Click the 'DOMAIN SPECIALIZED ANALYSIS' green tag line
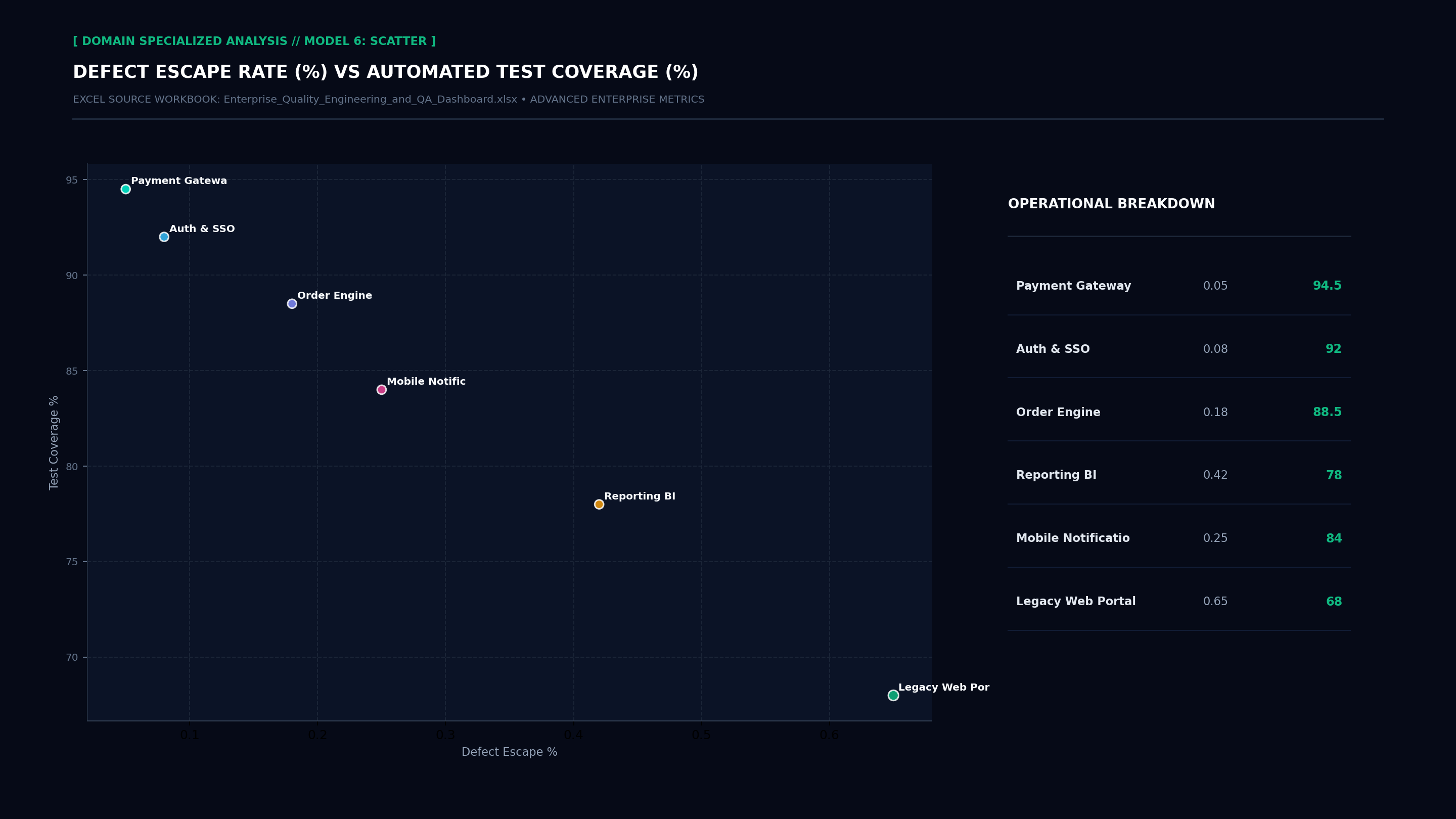 [x=254, y=41]
